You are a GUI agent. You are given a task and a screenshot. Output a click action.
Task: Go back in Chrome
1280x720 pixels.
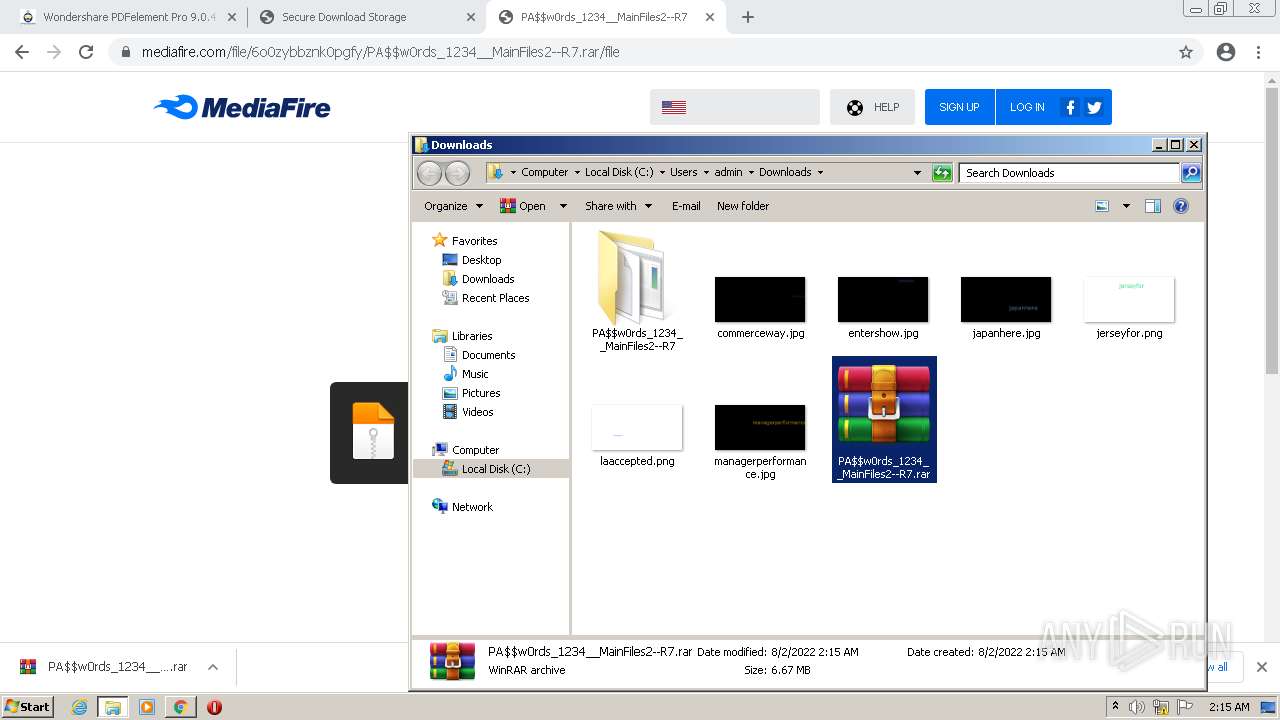point(22,52)
